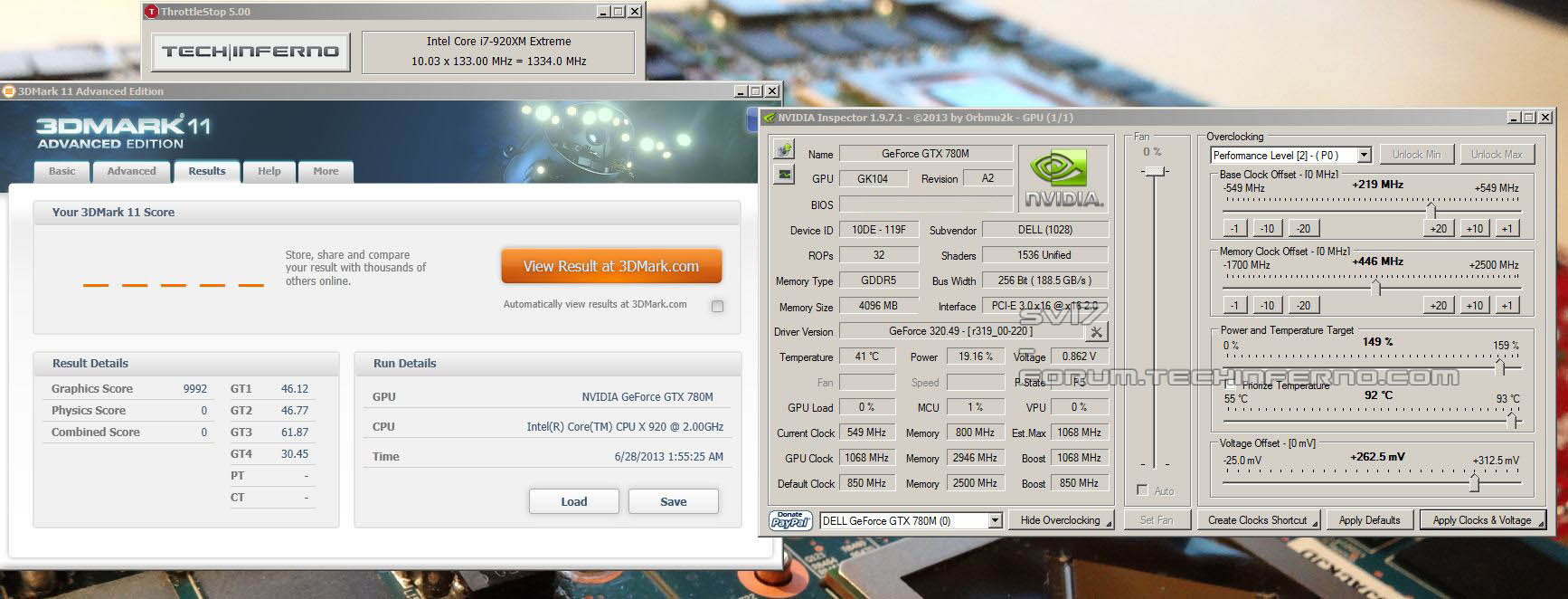Click the PayPal Donate icon
The image size is (1568, 599).
(x=790, y=520)
